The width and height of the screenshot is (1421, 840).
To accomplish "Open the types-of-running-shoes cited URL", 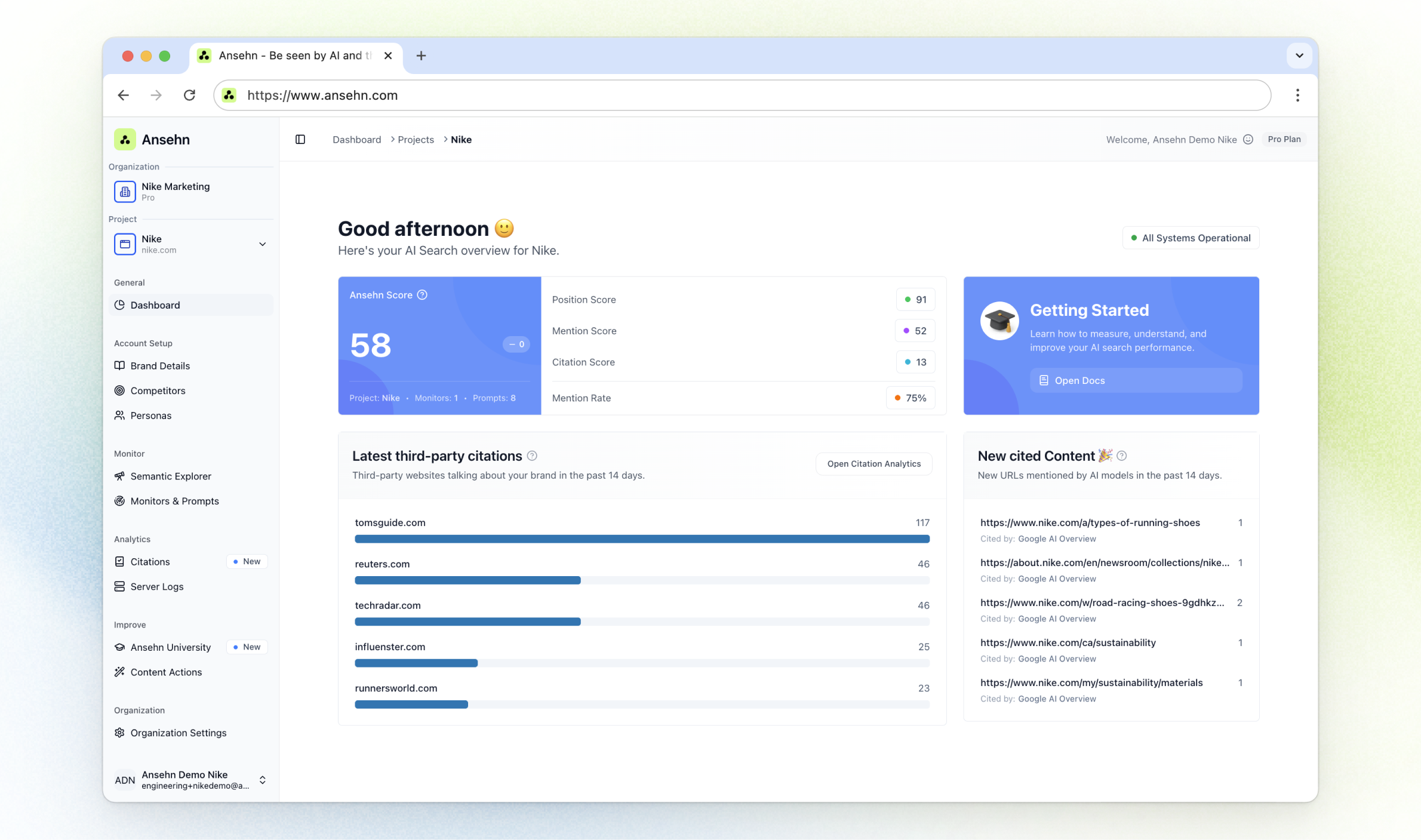I will pos(1090,522).
